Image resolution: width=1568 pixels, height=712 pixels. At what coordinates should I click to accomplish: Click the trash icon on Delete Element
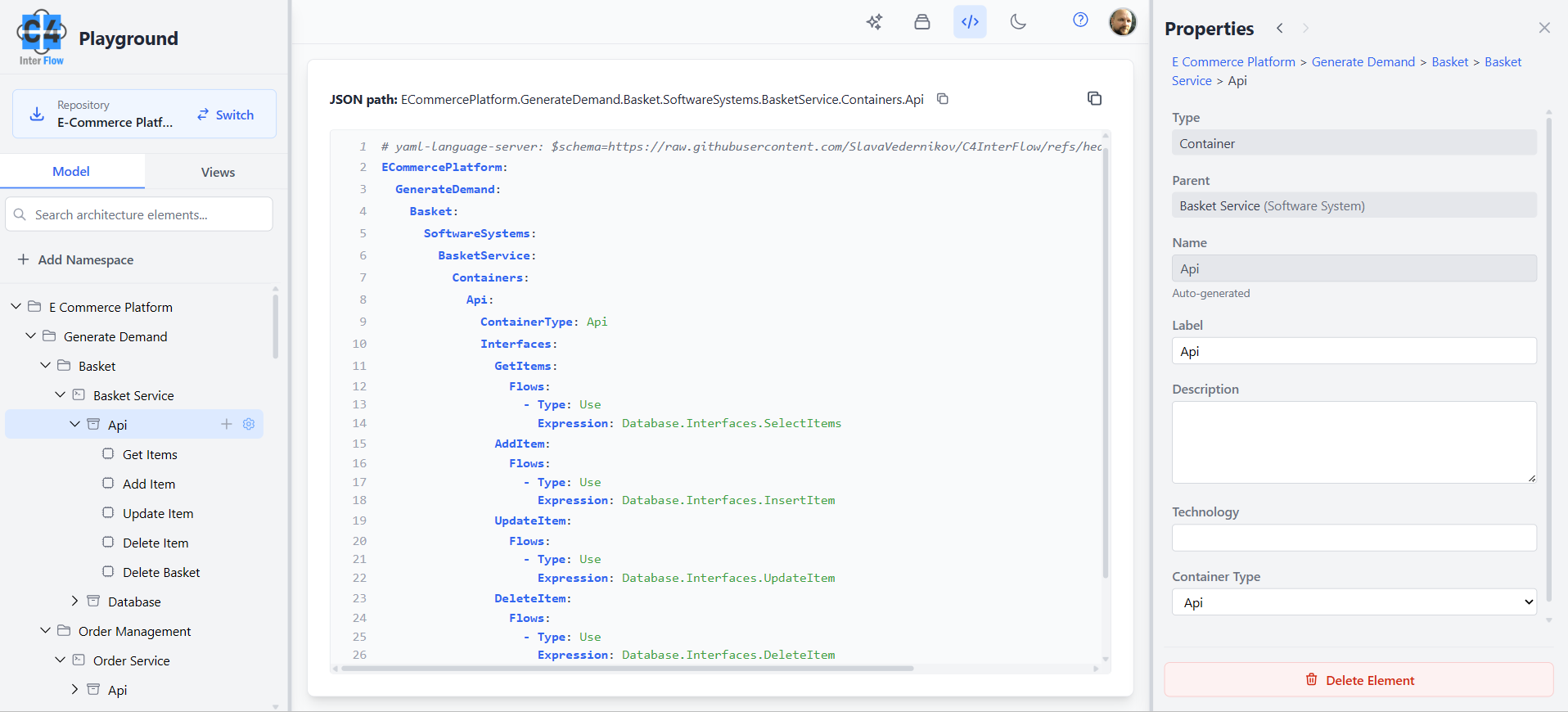pos(1312,679)
